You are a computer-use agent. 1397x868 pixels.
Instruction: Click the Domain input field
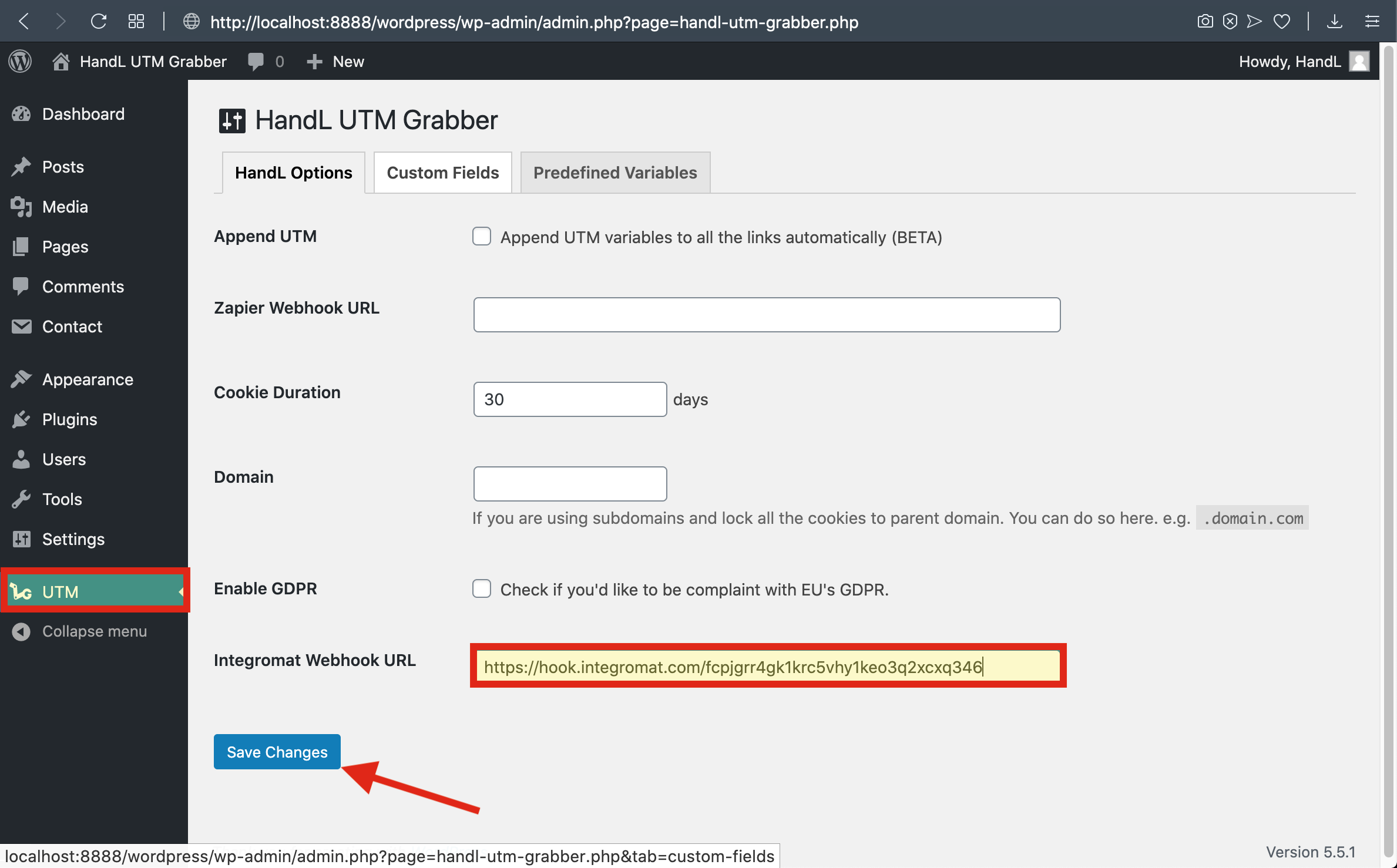[569, 484]
